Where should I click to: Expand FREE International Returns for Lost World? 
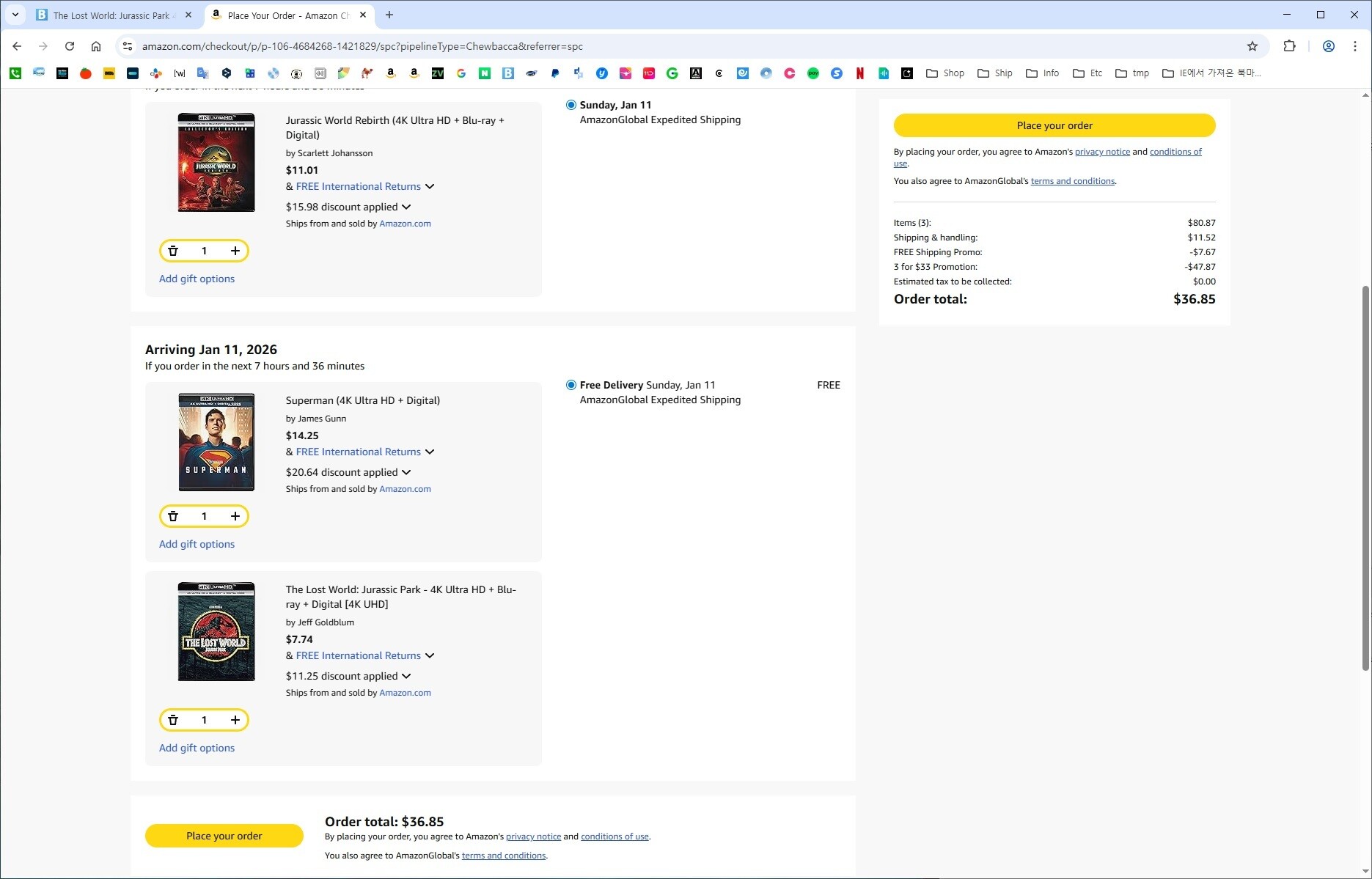click(x=430, y=655)
